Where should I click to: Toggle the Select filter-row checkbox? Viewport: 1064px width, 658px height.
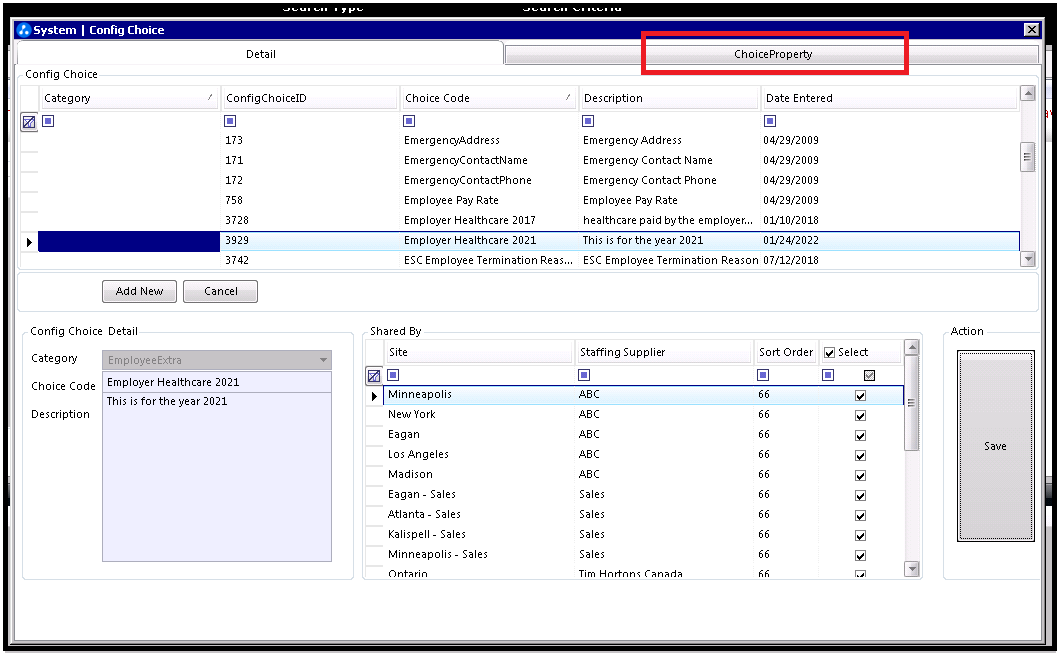[869, 376]
